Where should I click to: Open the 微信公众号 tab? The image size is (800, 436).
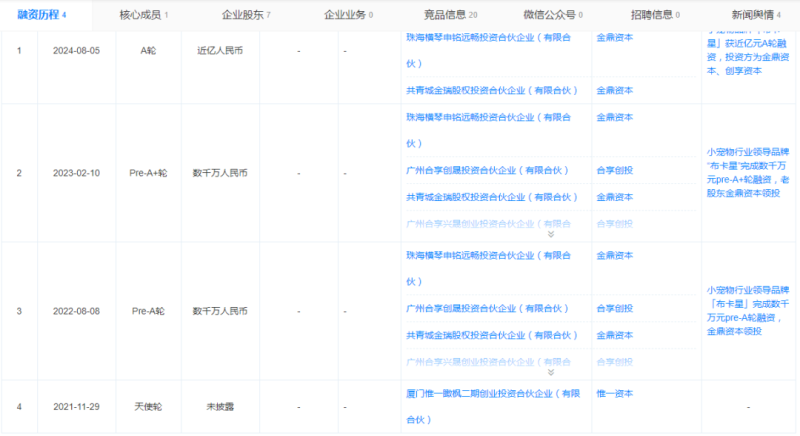553,15
